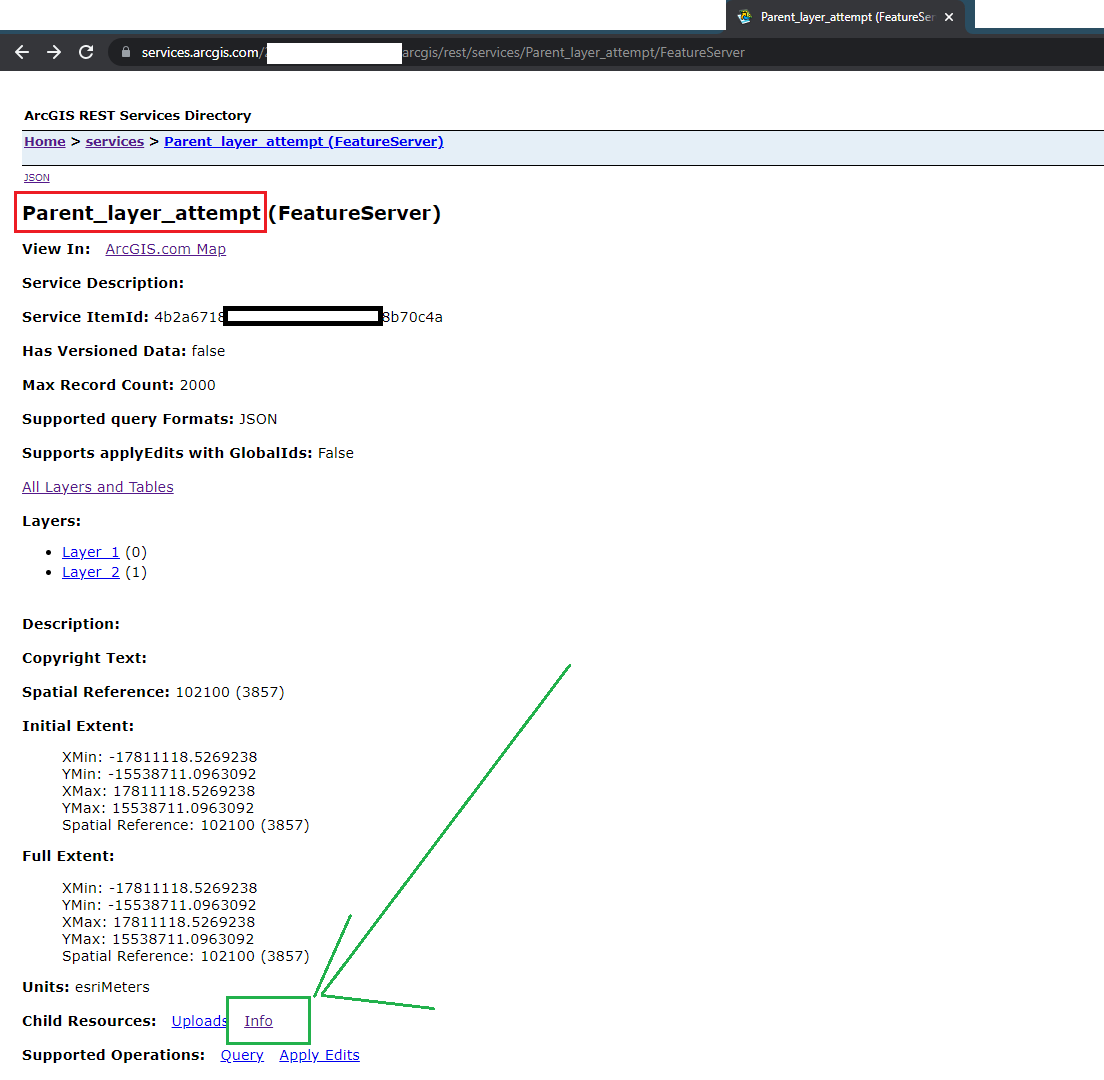Image resolution: width=1104 pixels, height=1080 pixels.
Task: Click the Has Versioned Data false text
Action: 208,351
